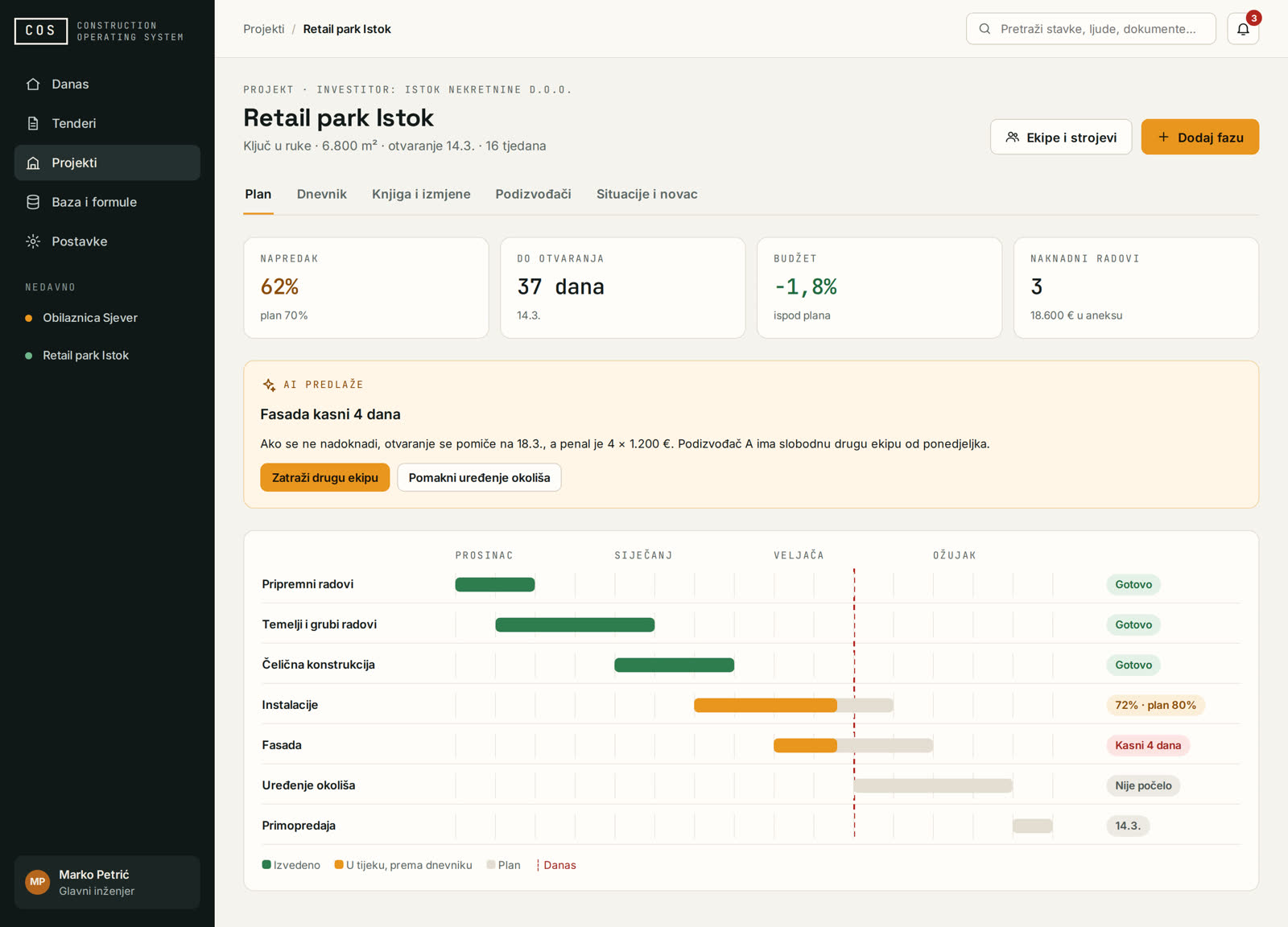The width and height of the screenshot is (1288, 927).
Task: Click the Baza i formule database icon
Action: 33,202
